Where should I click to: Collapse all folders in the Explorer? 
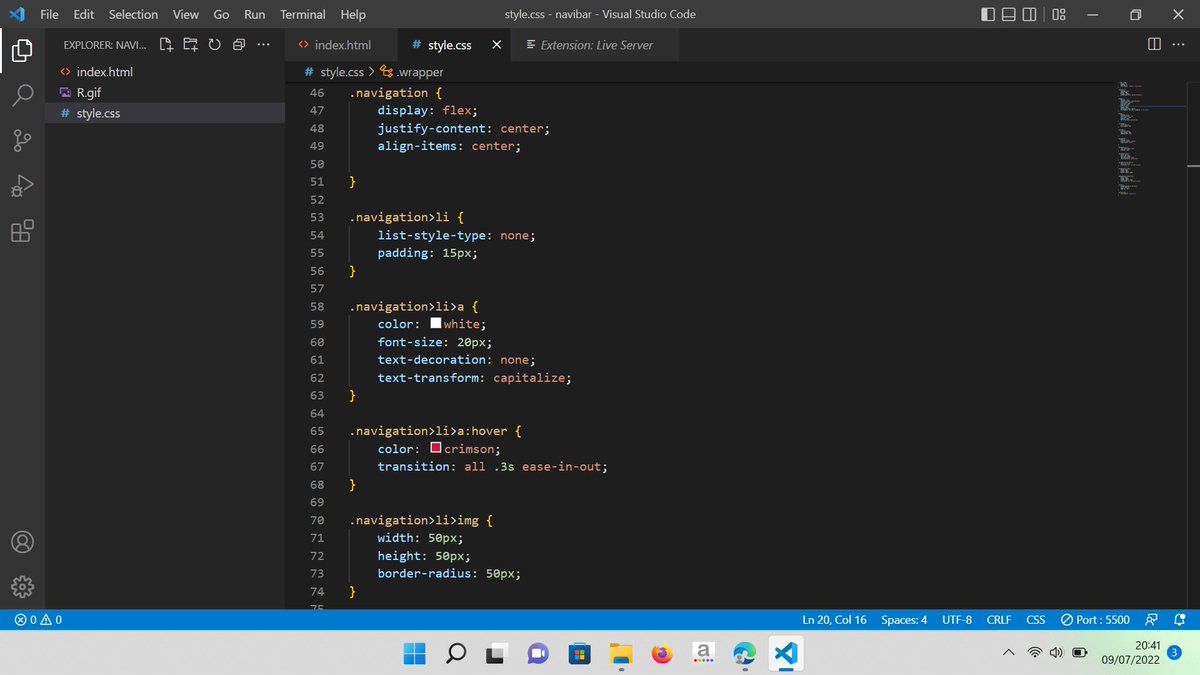tap(238, 44)
